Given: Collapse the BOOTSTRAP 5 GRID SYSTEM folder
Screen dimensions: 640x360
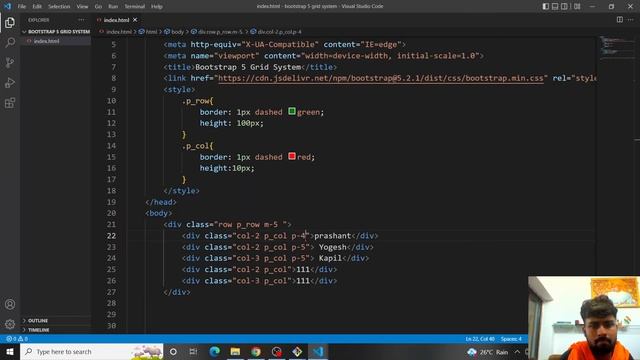Looking at the screenshot, I should (x=56, y=31).
